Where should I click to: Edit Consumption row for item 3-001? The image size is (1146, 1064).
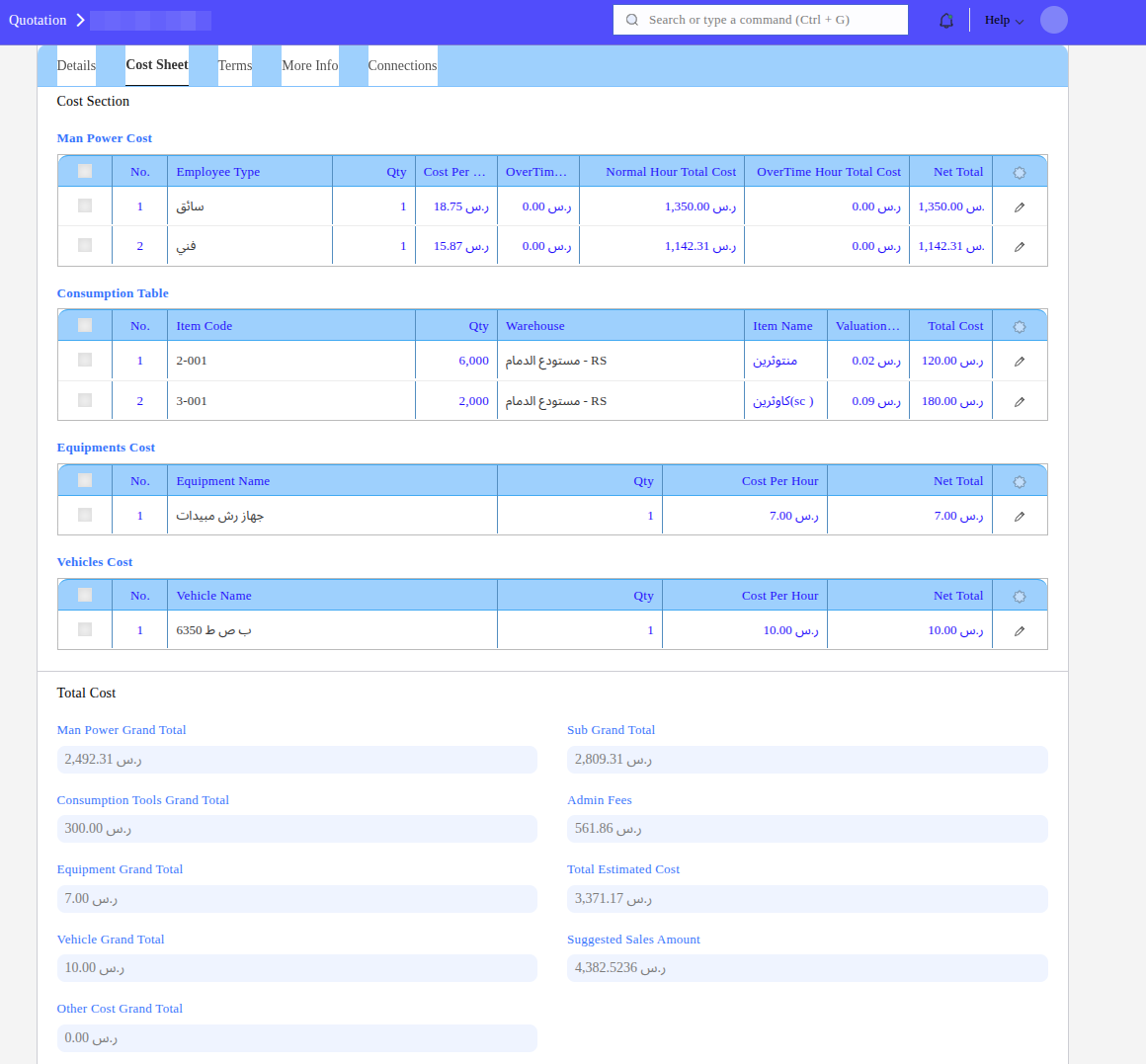[1019, 402]
